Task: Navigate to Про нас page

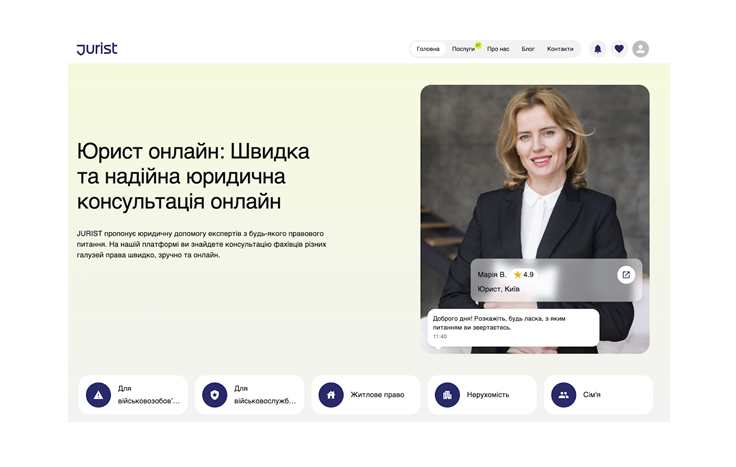Action: [498, 49]
